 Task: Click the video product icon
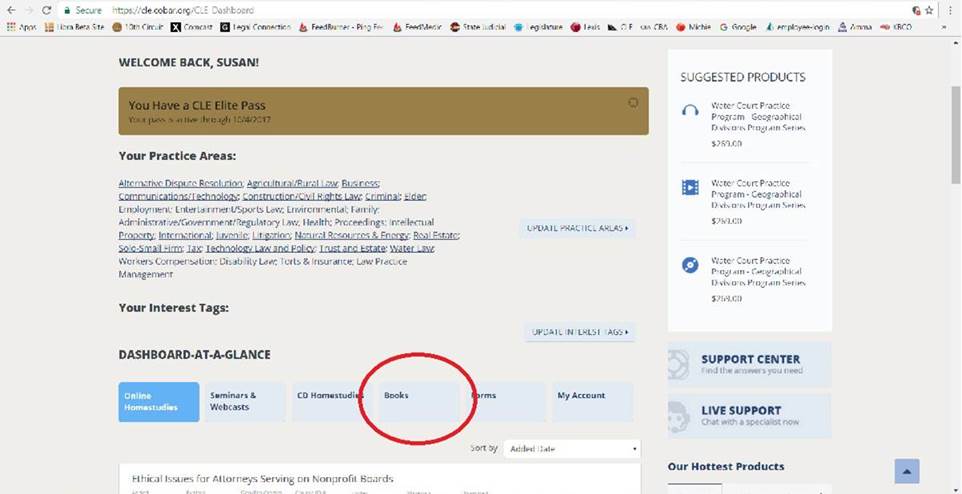(x=690, y=187)
